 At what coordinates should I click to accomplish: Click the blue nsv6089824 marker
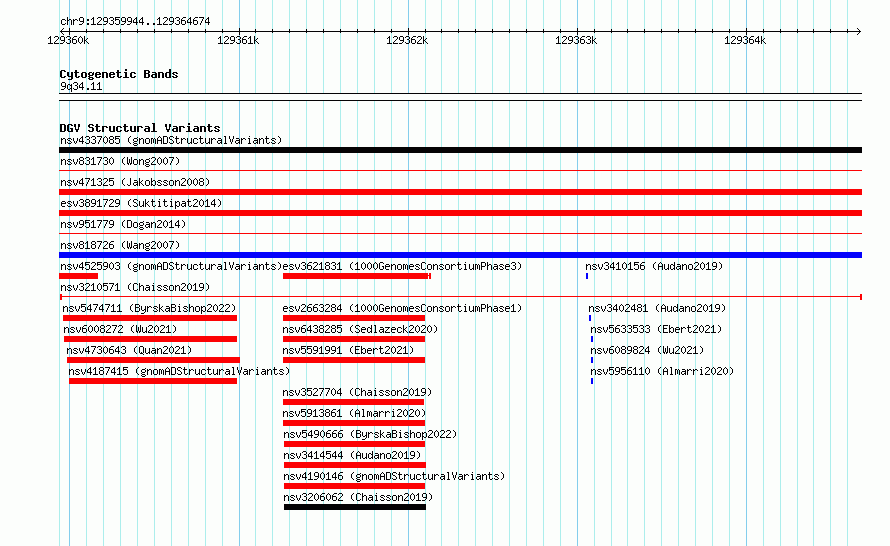[x=592, y=360]
